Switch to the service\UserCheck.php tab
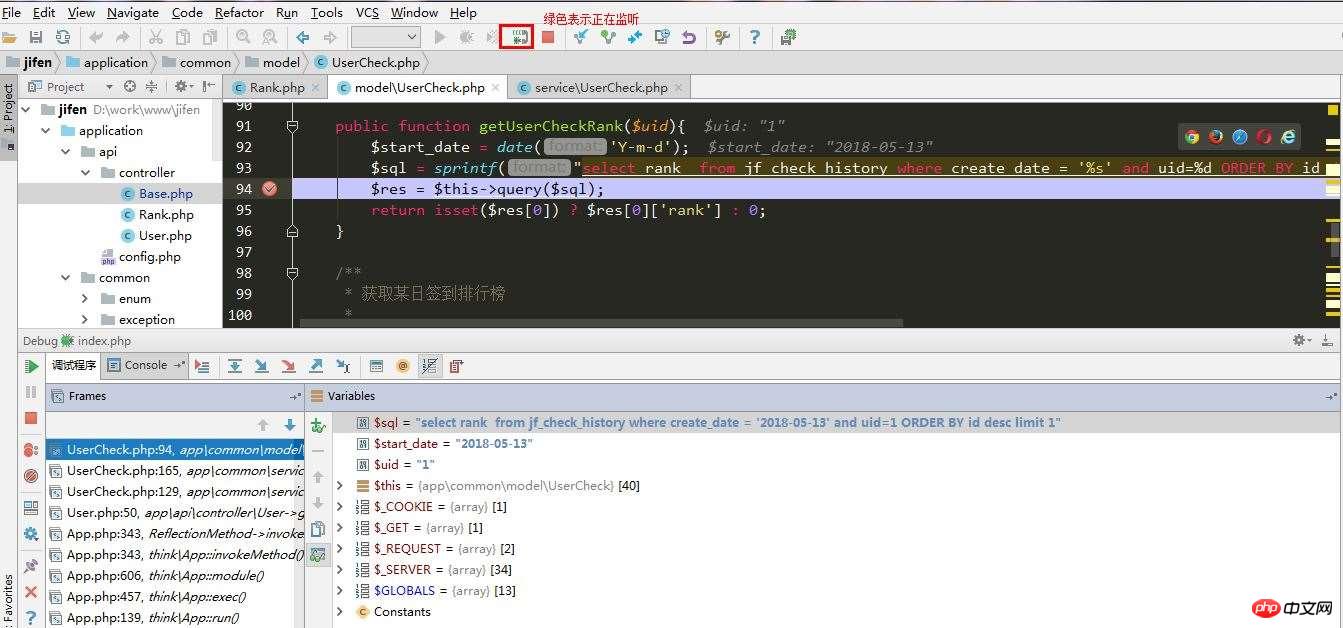The image size is (1343, 628). (599, 87)
